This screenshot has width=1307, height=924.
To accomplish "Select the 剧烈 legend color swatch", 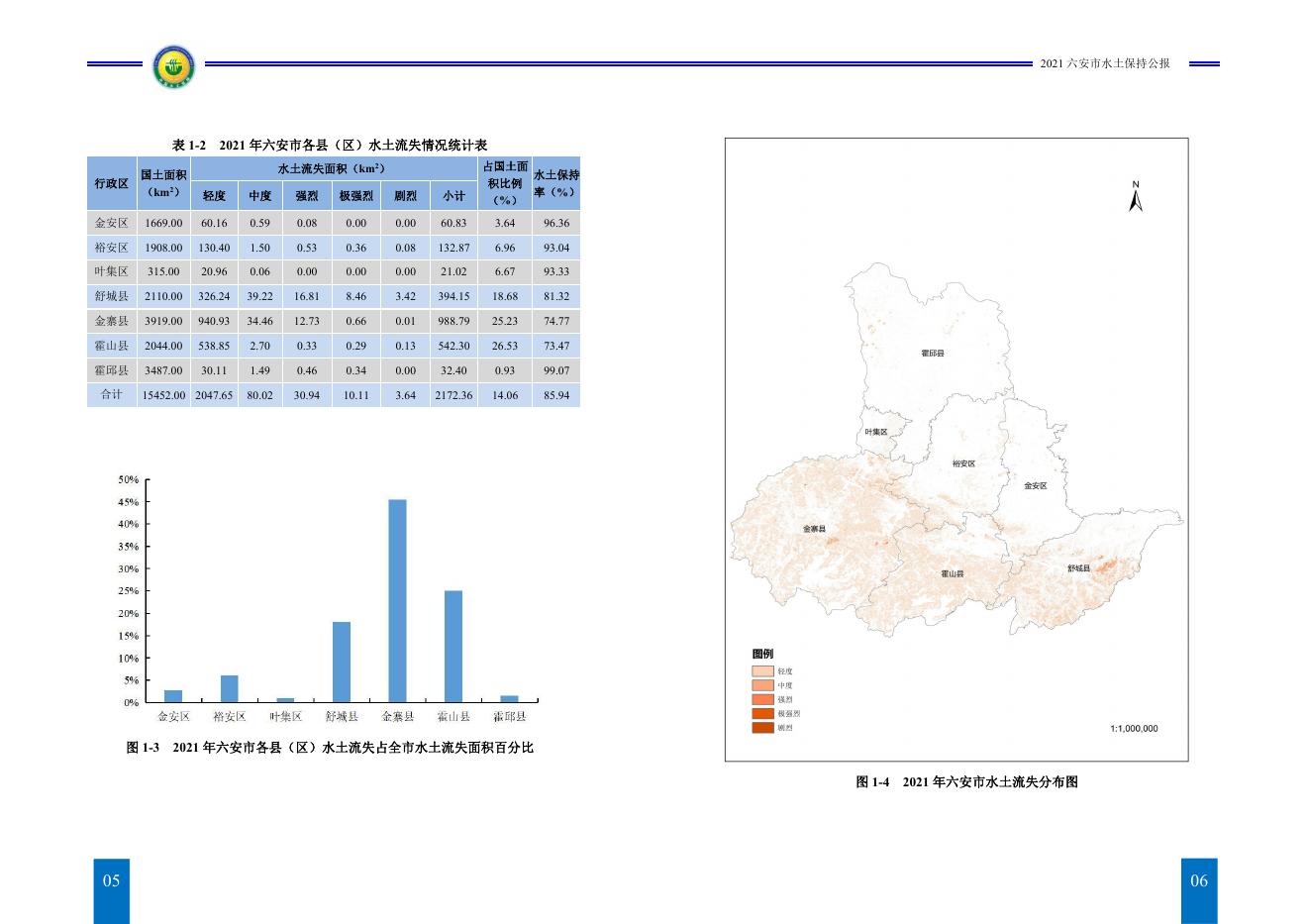I will tap(762, 728).
